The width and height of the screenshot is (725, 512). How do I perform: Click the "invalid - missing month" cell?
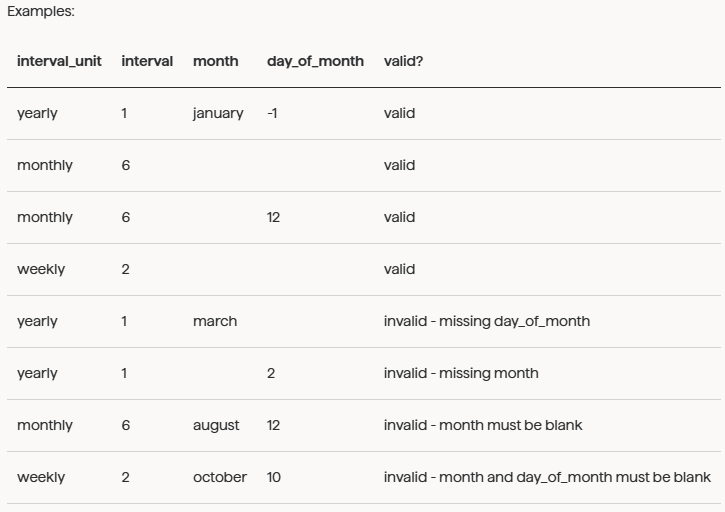(x=461, y=373)
